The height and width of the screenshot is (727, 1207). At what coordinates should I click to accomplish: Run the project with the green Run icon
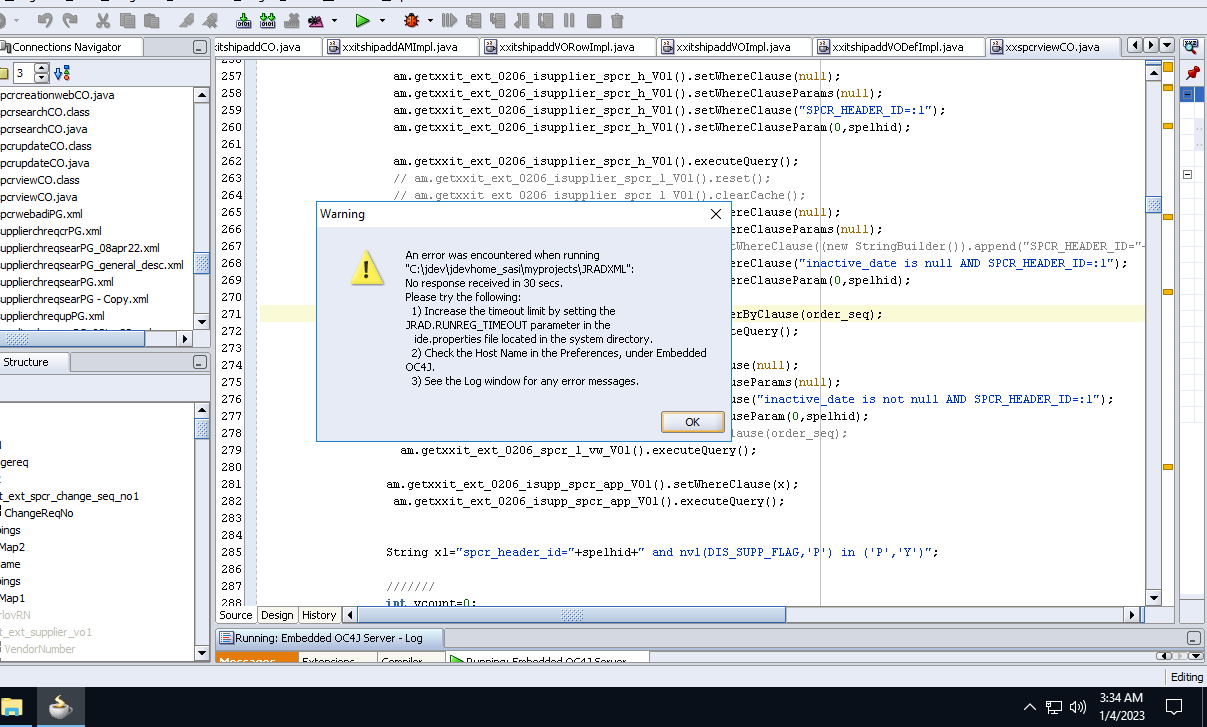(x=363, y=21)
